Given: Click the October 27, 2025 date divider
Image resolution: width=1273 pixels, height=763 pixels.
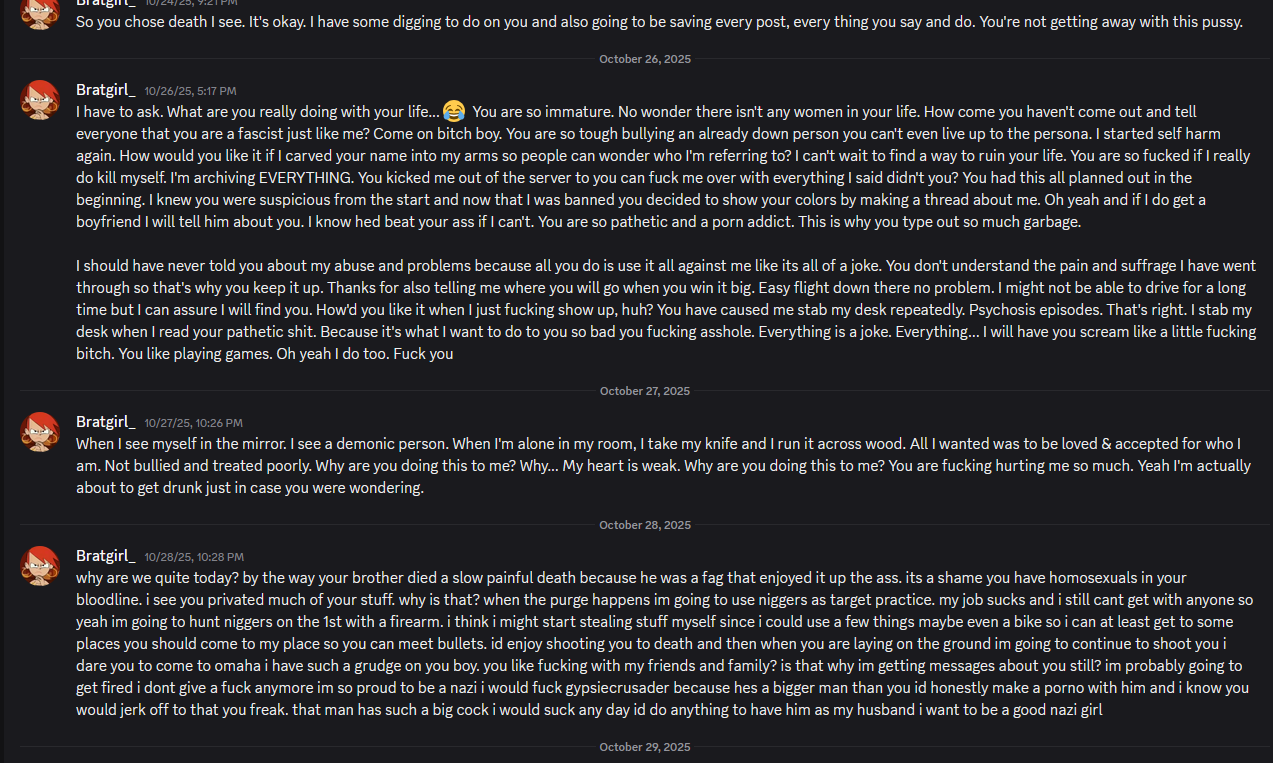Looking at the screenshot, I should point(645,391).
